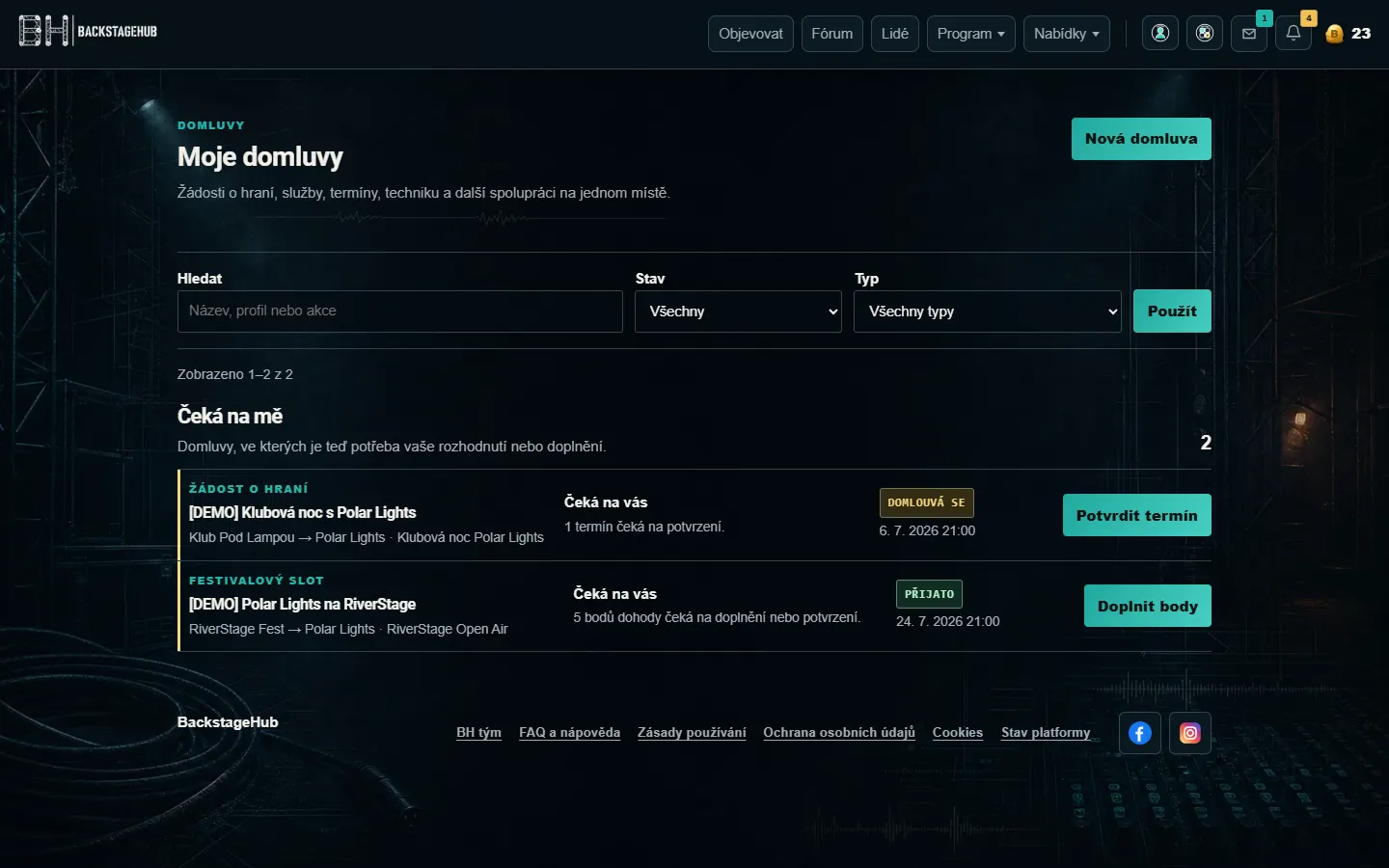Open the Program dropdown menu

click(x=970, y=34)
